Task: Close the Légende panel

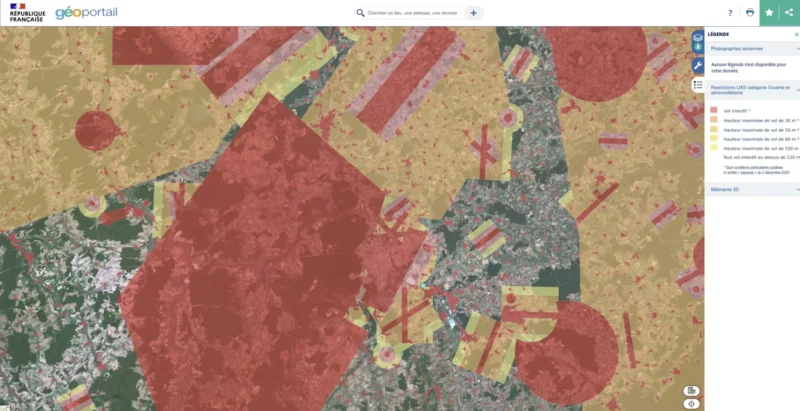Action: (796, 34)
